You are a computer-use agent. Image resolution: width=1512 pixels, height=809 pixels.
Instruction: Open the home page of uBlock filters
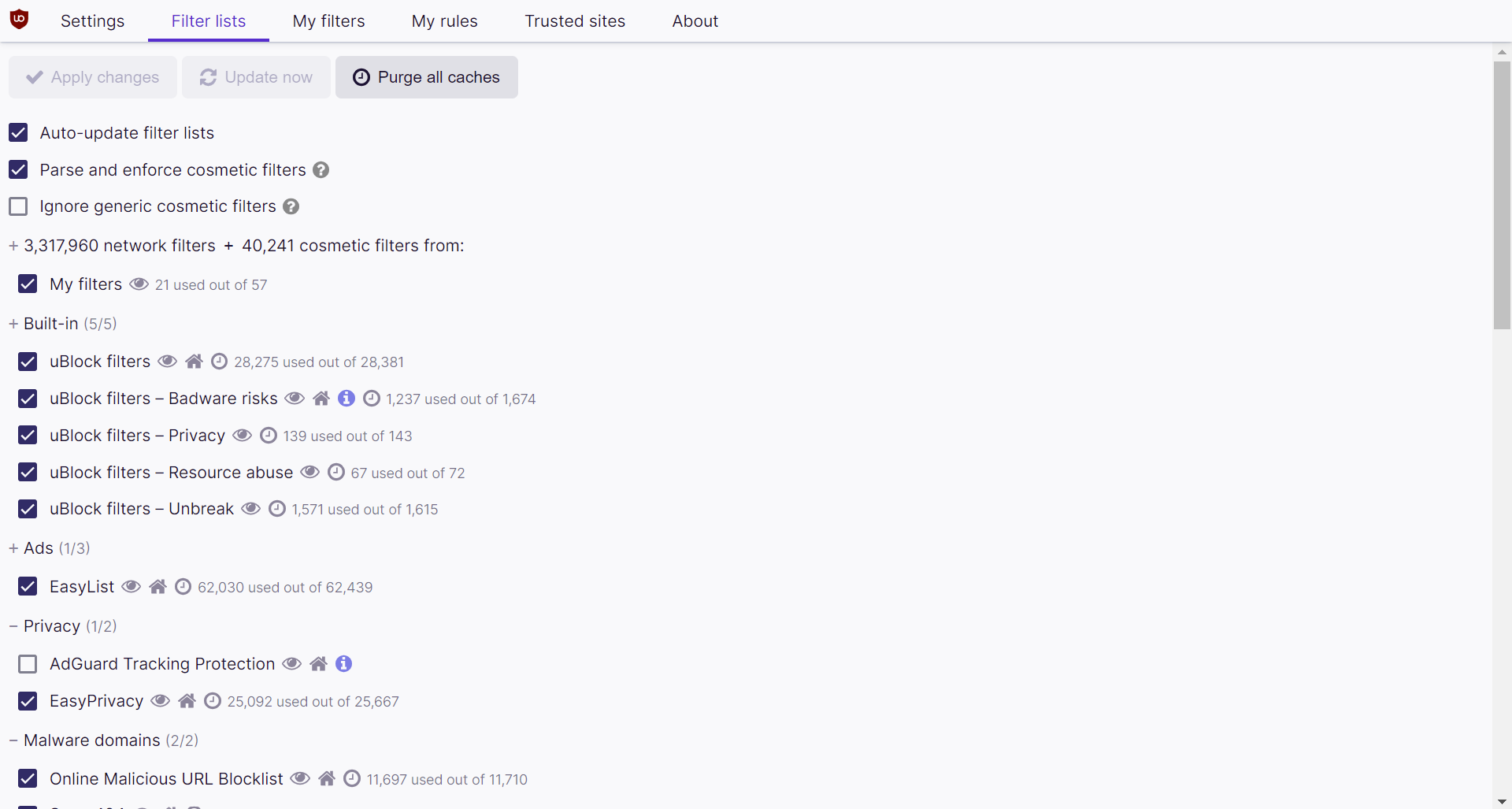pos(194,362)
